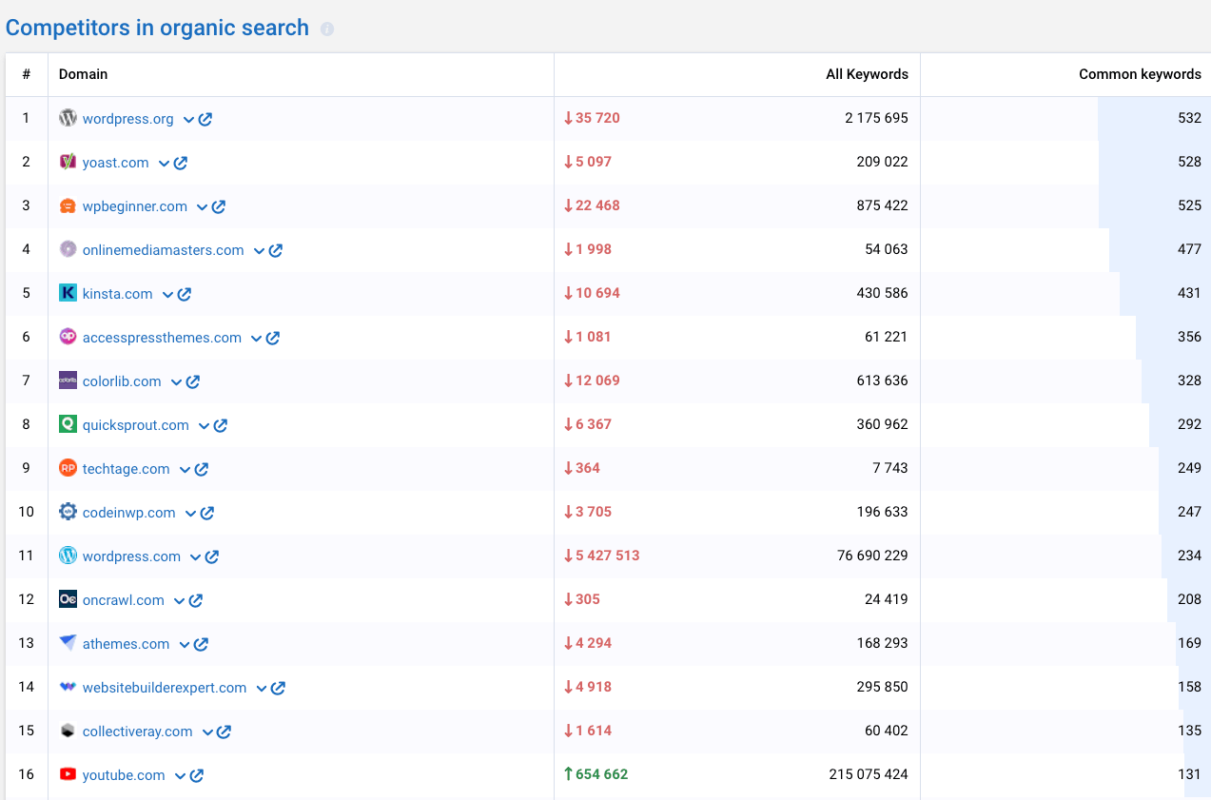Expand the onlinemediamasters.com dropdown chevron
The height and width of the screenshot is (800, 1211).
259,252
